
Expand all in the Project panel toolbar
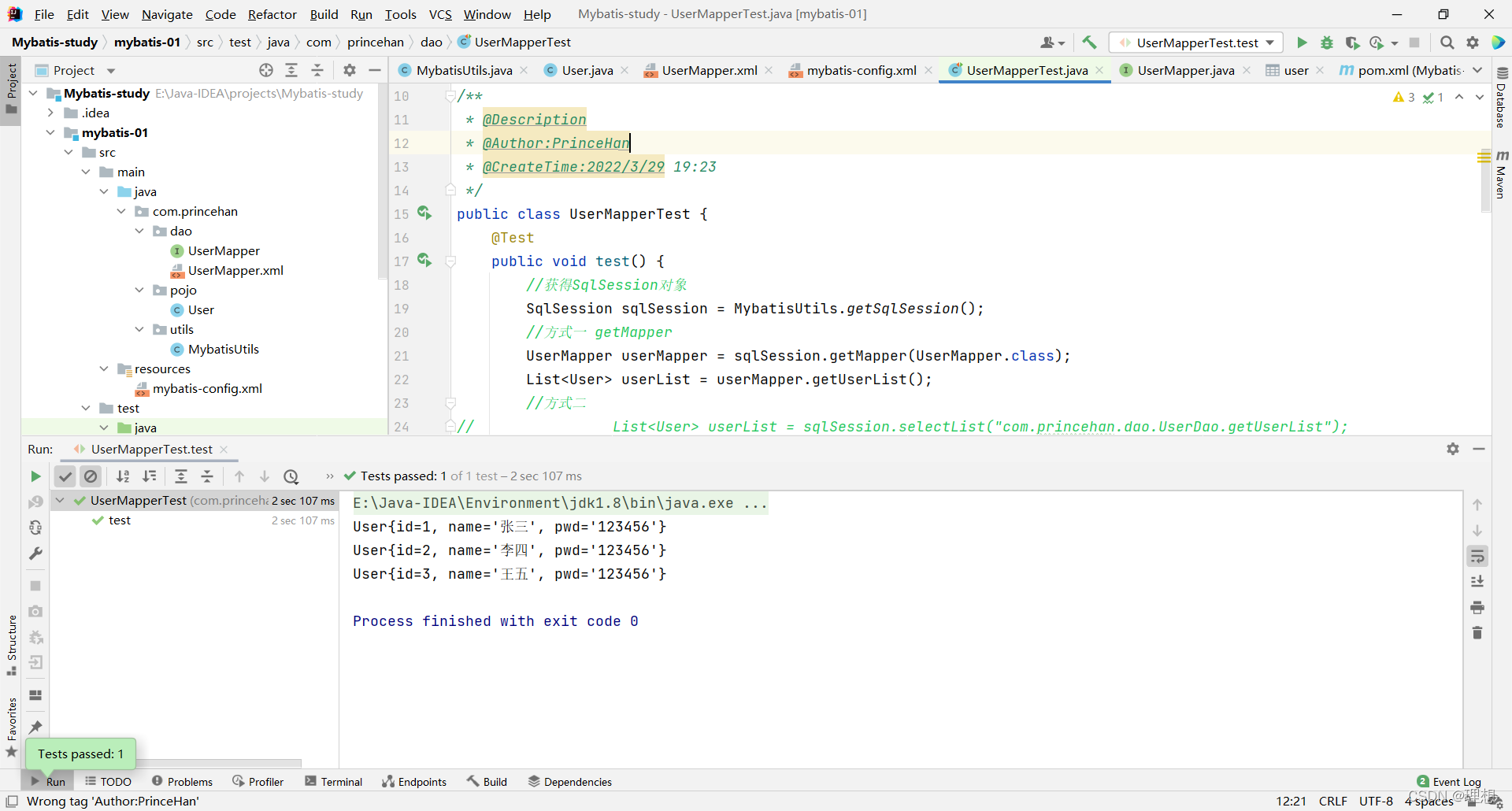click(x=291, y=70)
